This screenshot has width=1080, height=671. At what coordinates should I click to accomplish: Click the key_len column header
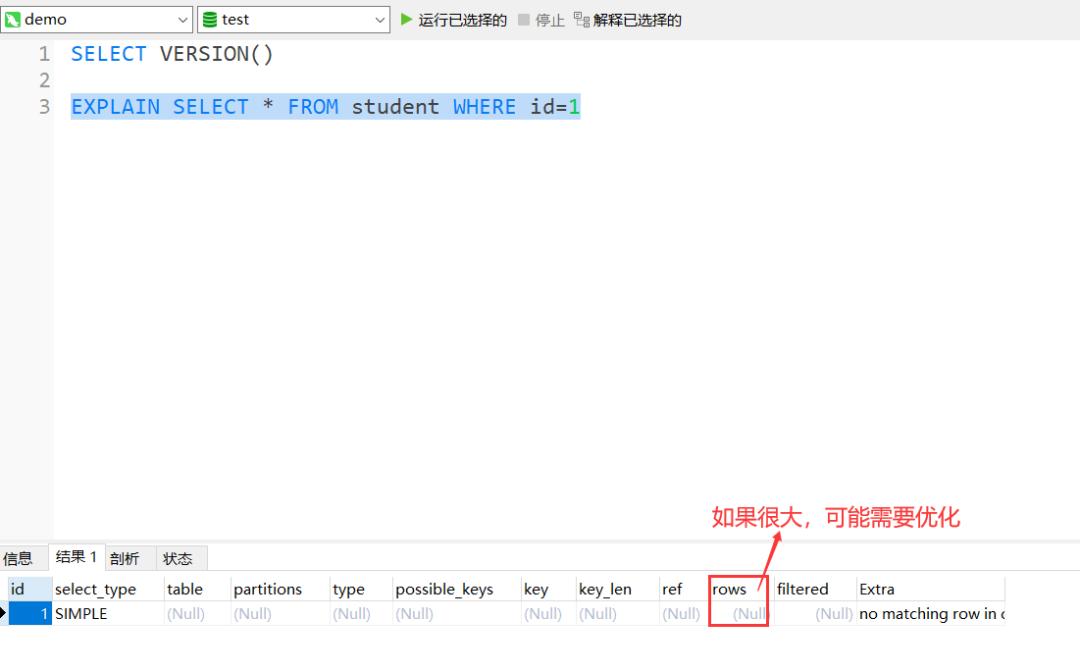point(617,589)
